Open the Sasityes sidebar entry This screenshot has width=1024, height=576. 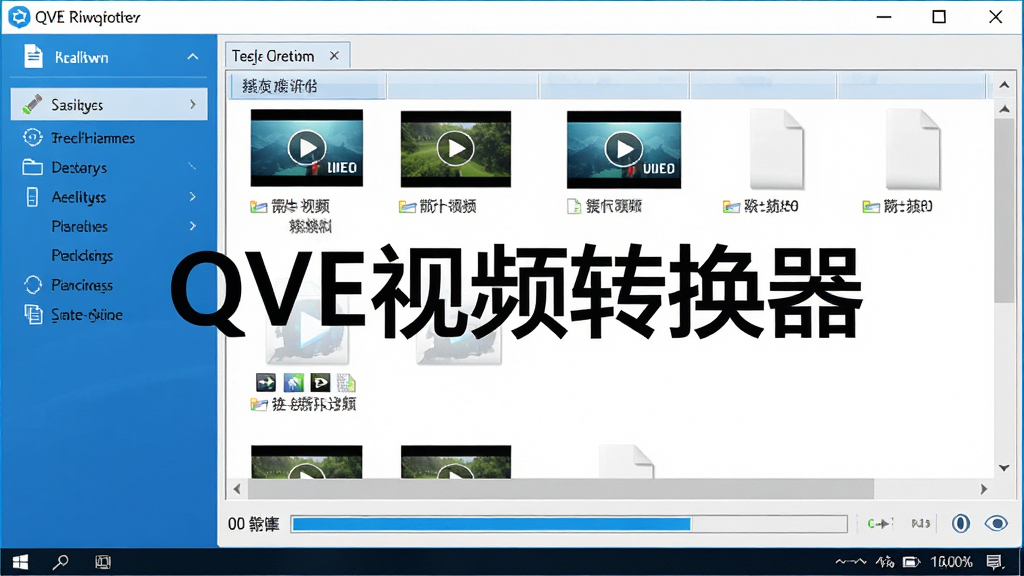coord(109,104)
